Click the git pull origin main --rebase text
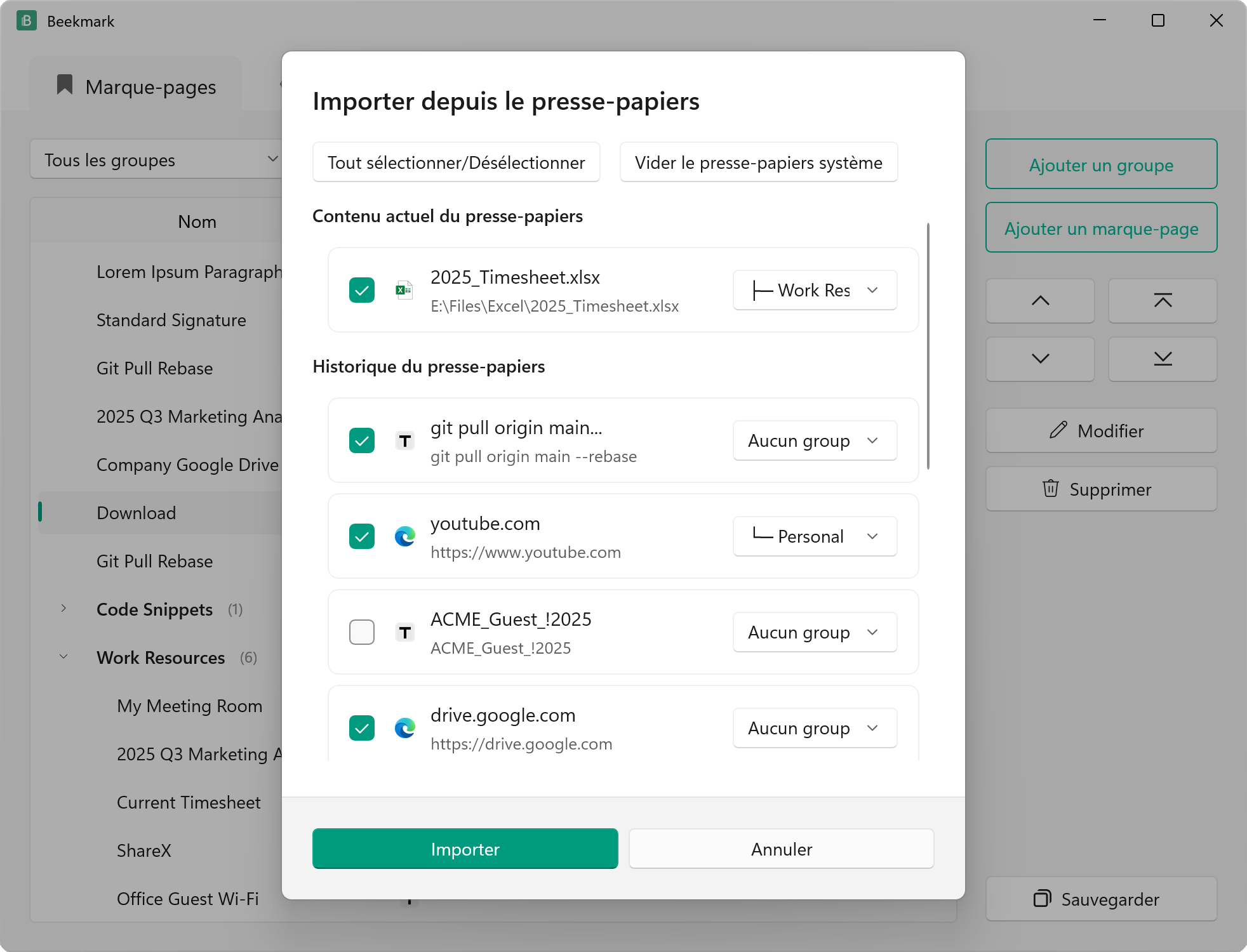The height and width of the screenshot is (952, 1247). pos(533,456)
